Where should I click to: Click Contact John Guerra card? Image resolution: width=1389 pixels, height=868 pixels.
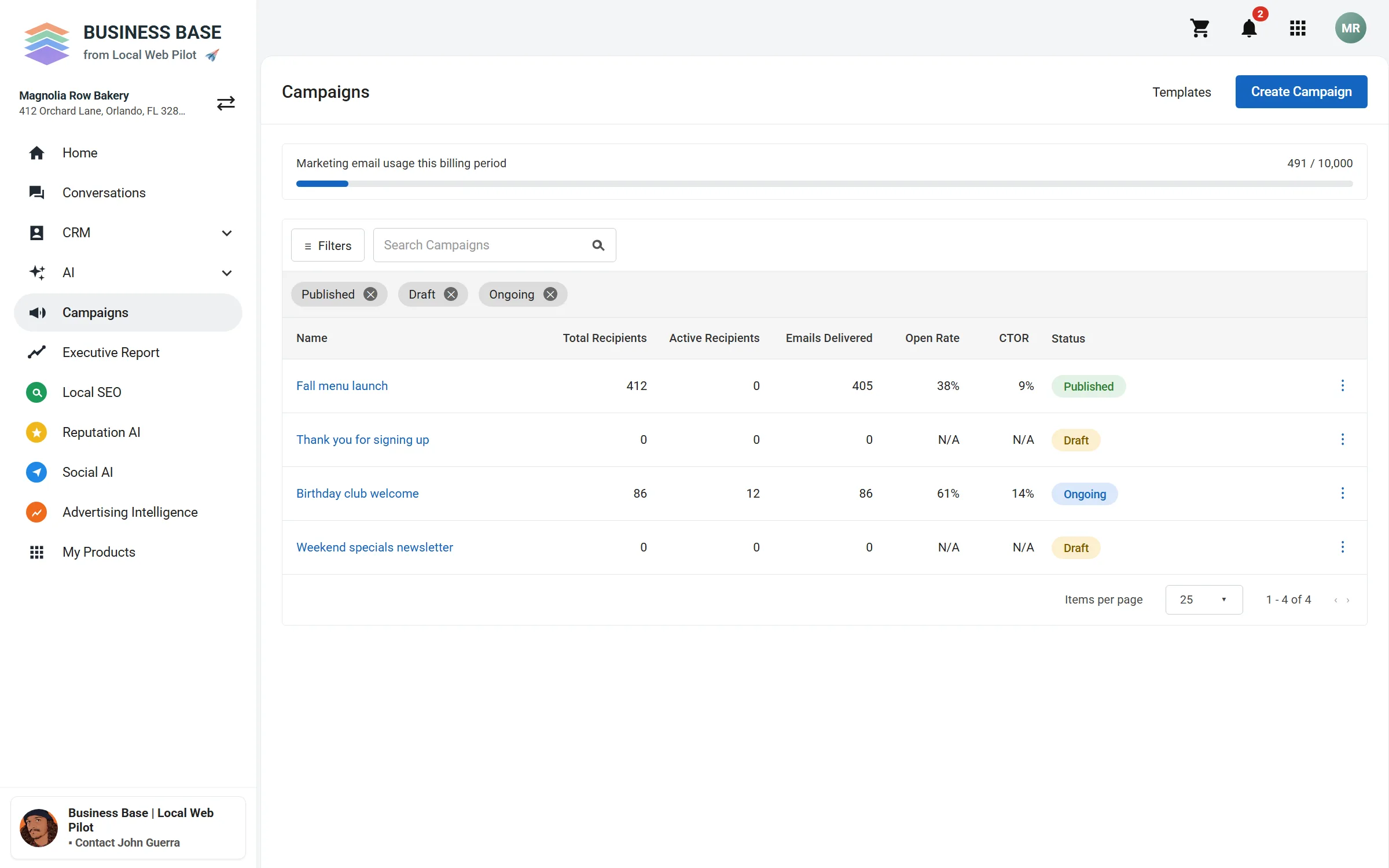(128, 827)
